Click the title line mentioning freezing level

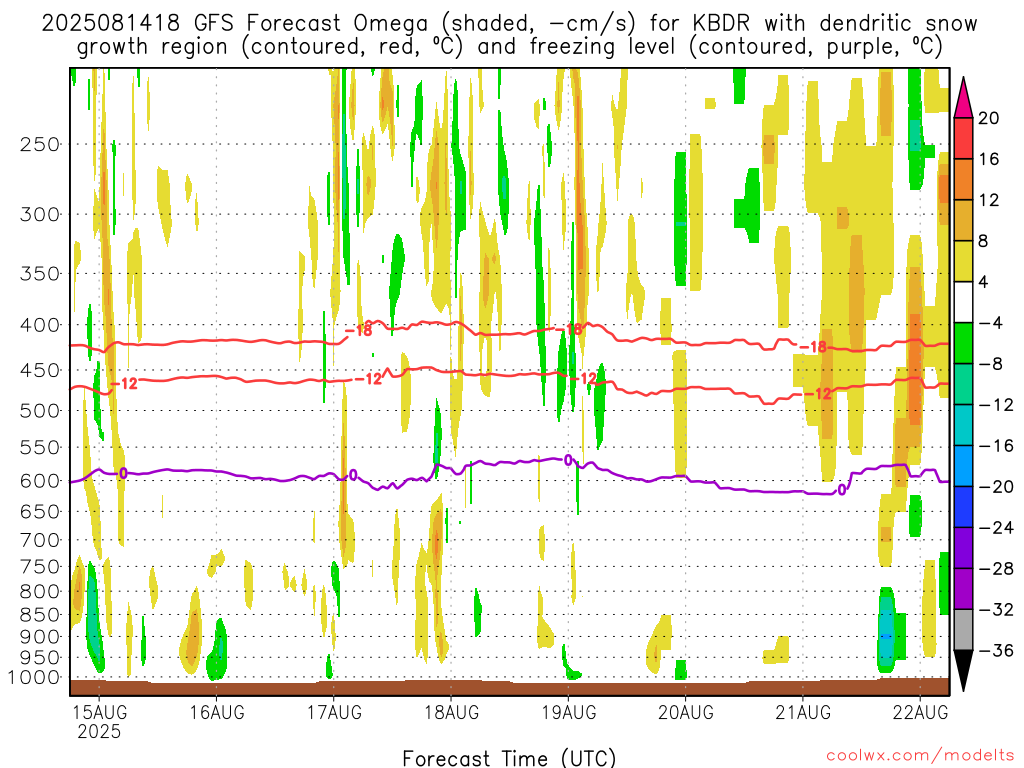tap(509, 47)
